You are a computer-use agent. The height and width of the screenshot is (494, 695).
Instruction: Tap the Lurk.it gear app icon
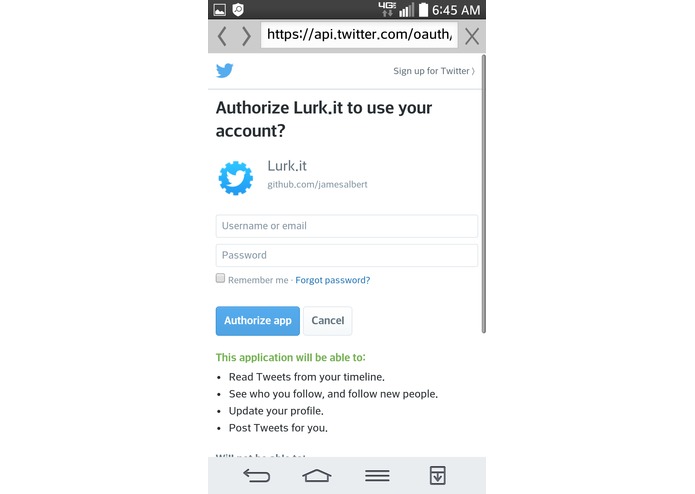pos(236,178)
